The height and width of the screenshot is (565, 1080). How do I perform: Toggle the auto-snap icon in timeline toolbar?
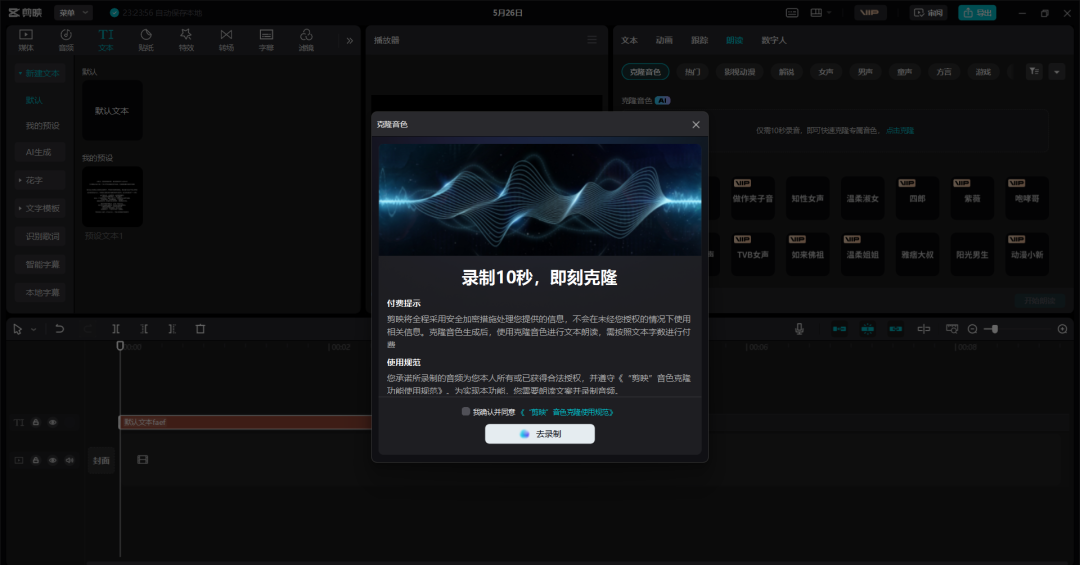click(868, 329)
